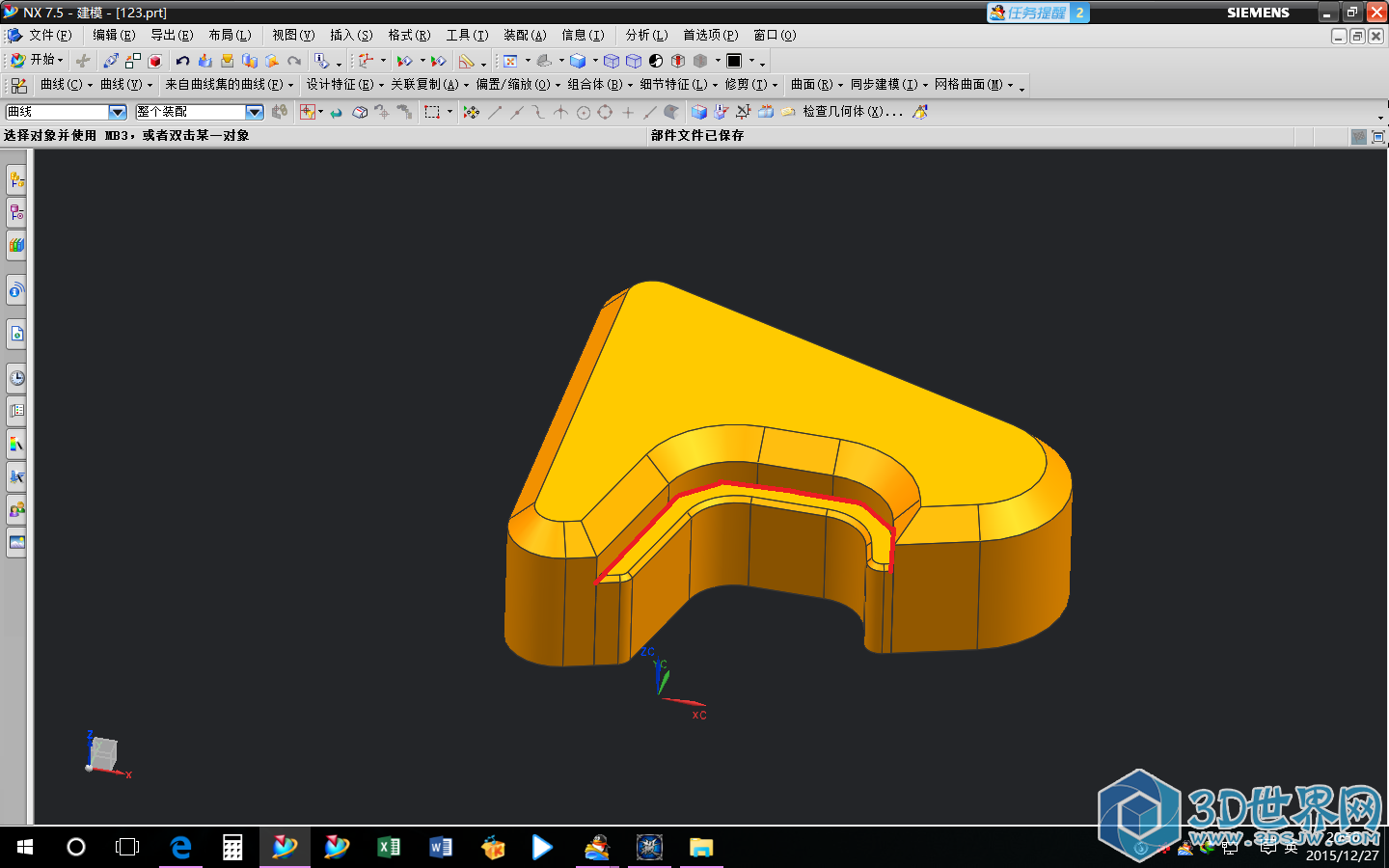This screenshot has height=868, width=1389.
Task: Click the scissors Cut icon
Action: pos(83,61)
